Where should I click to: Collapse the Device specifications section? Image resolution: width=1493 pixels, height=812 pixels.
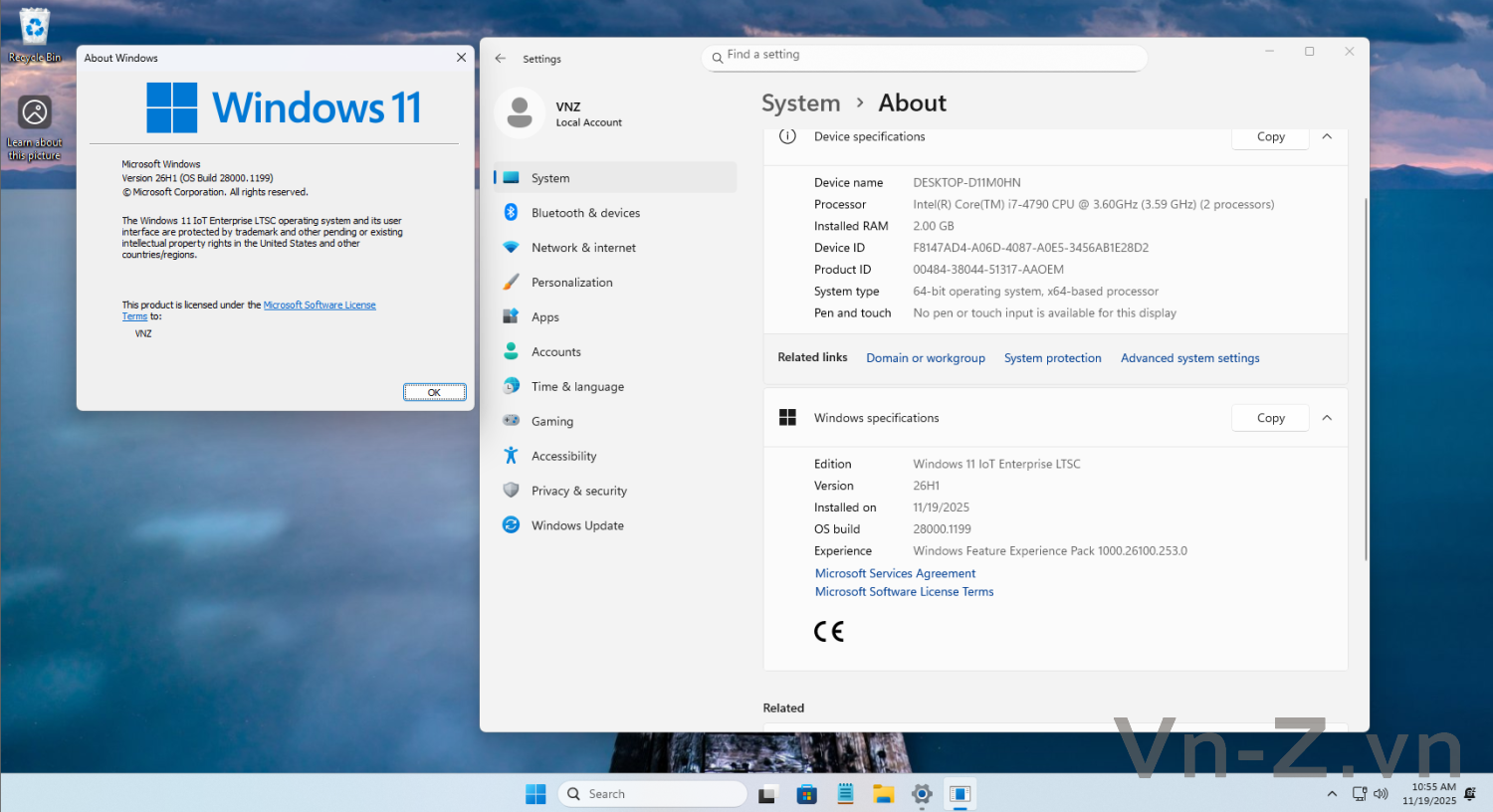pyautogui.click(x=1327, y=137)
